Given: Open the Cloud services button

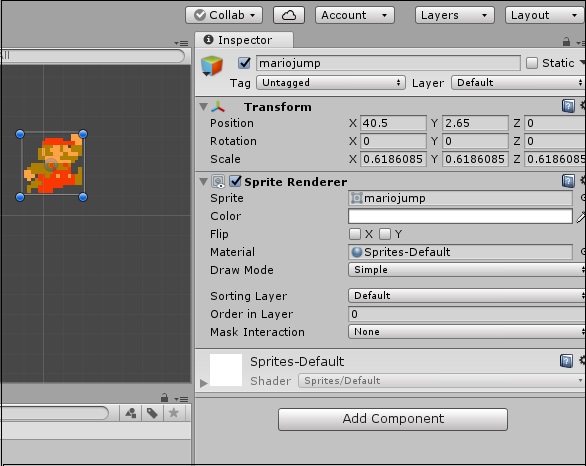Looking at the screenshot, I should tap(289, 15).
